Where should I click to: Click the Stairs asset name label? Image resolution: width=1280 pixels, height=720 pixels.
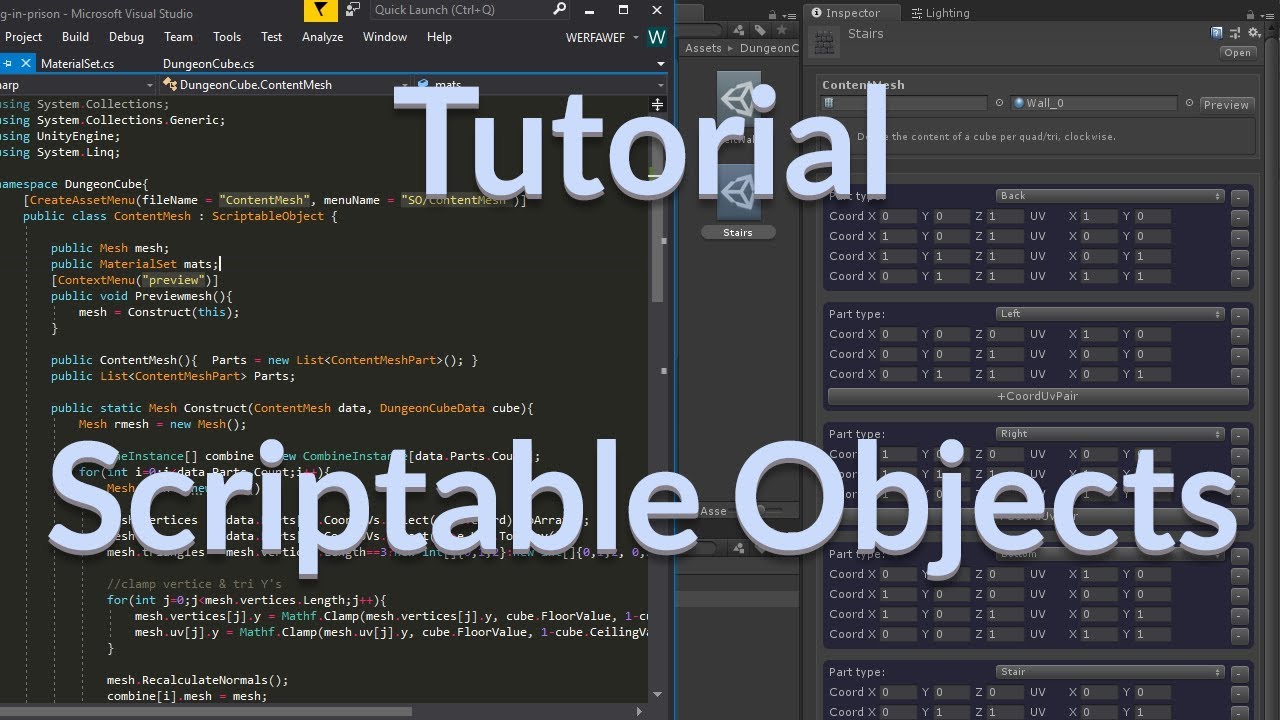coord(739,232)
